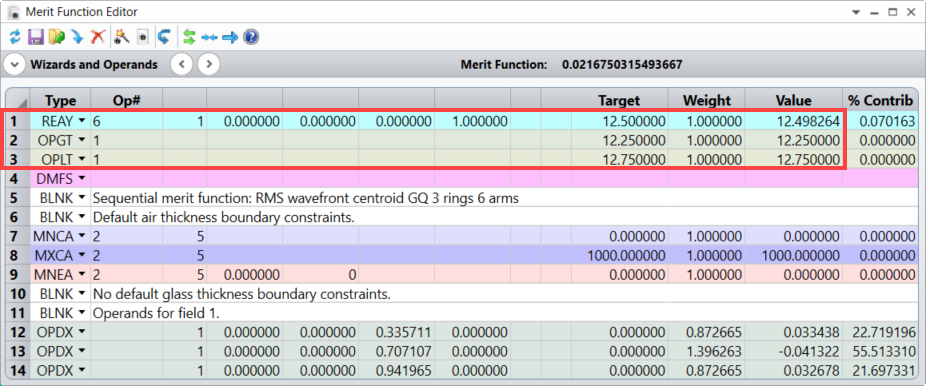
Task: Click the % Contrib column header
Action: (x=881, y=100)
